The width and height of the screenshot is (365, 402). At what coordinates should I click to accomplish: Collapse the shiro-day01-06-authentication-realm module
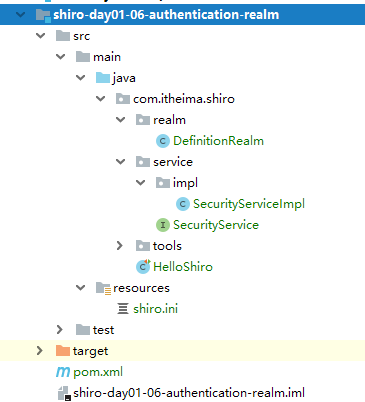21,15
